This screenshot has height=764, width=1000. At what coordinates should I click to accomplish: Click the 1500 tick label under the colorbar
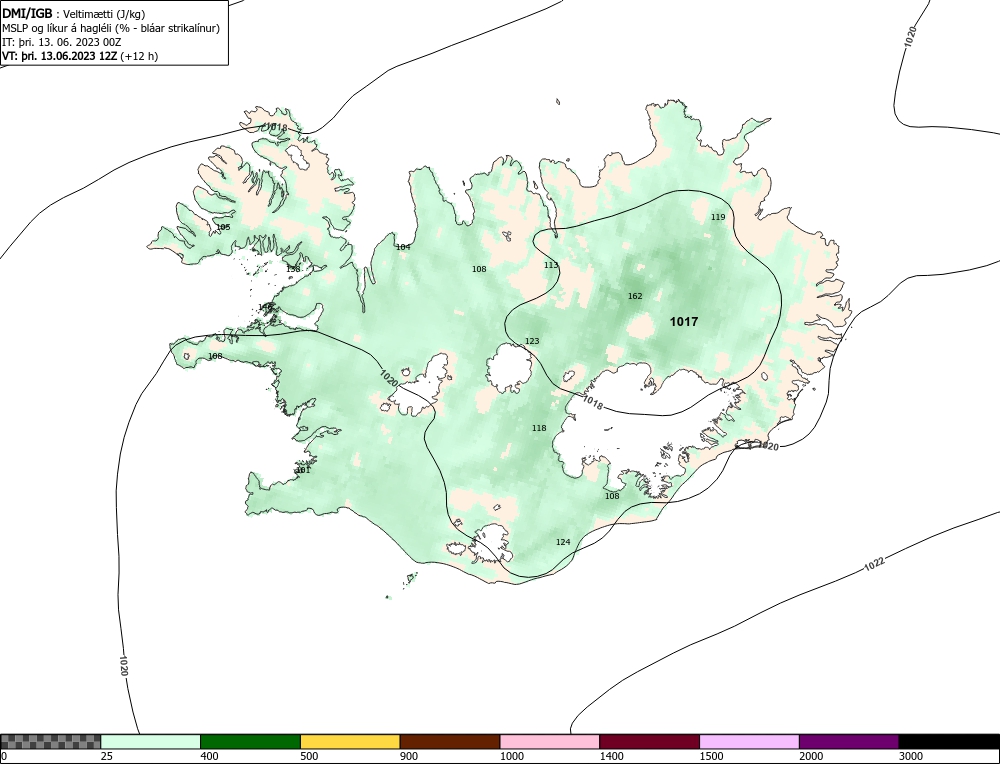tap(711, 756)
